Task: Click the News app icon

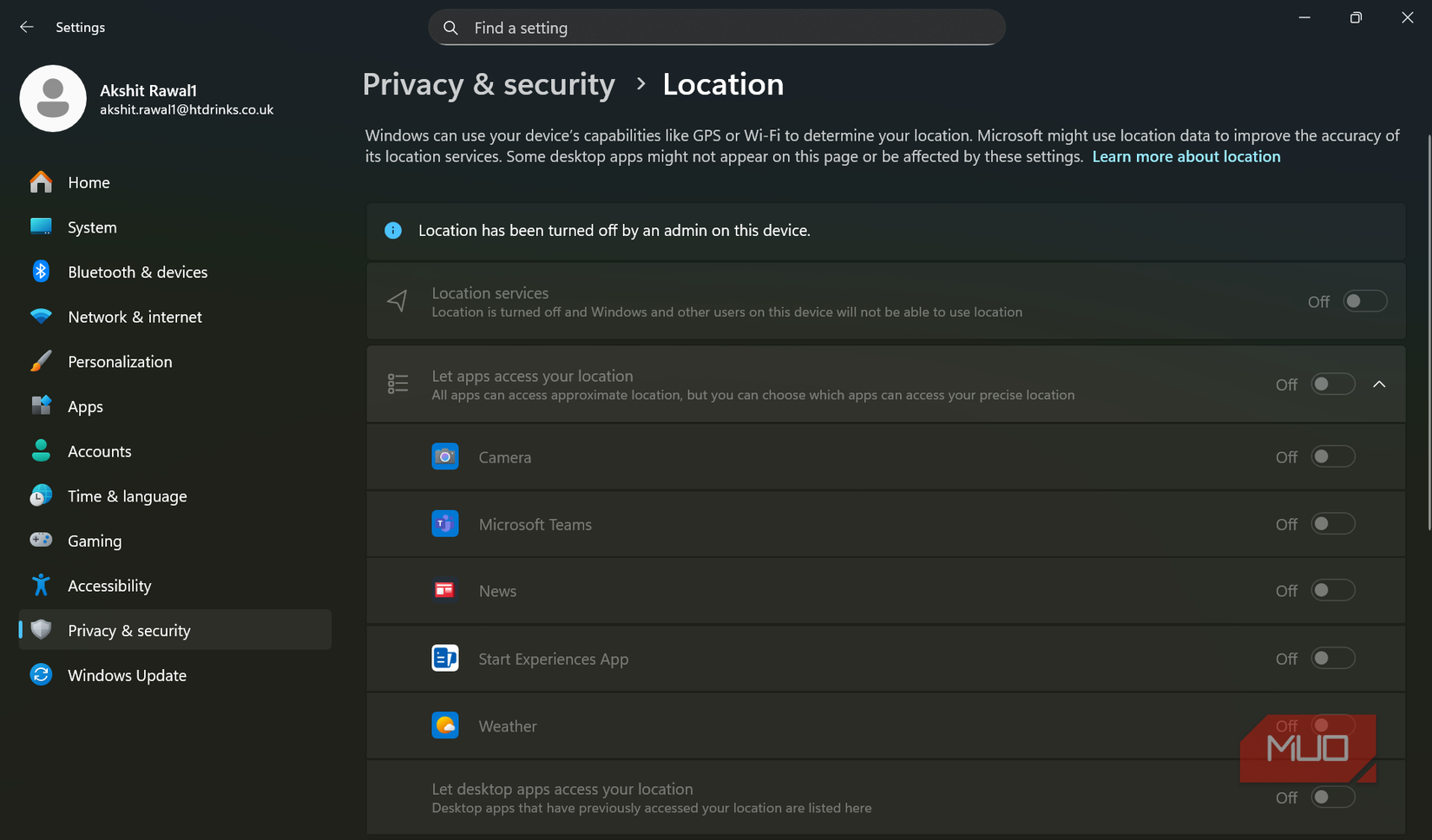Action: pos(445,590)
